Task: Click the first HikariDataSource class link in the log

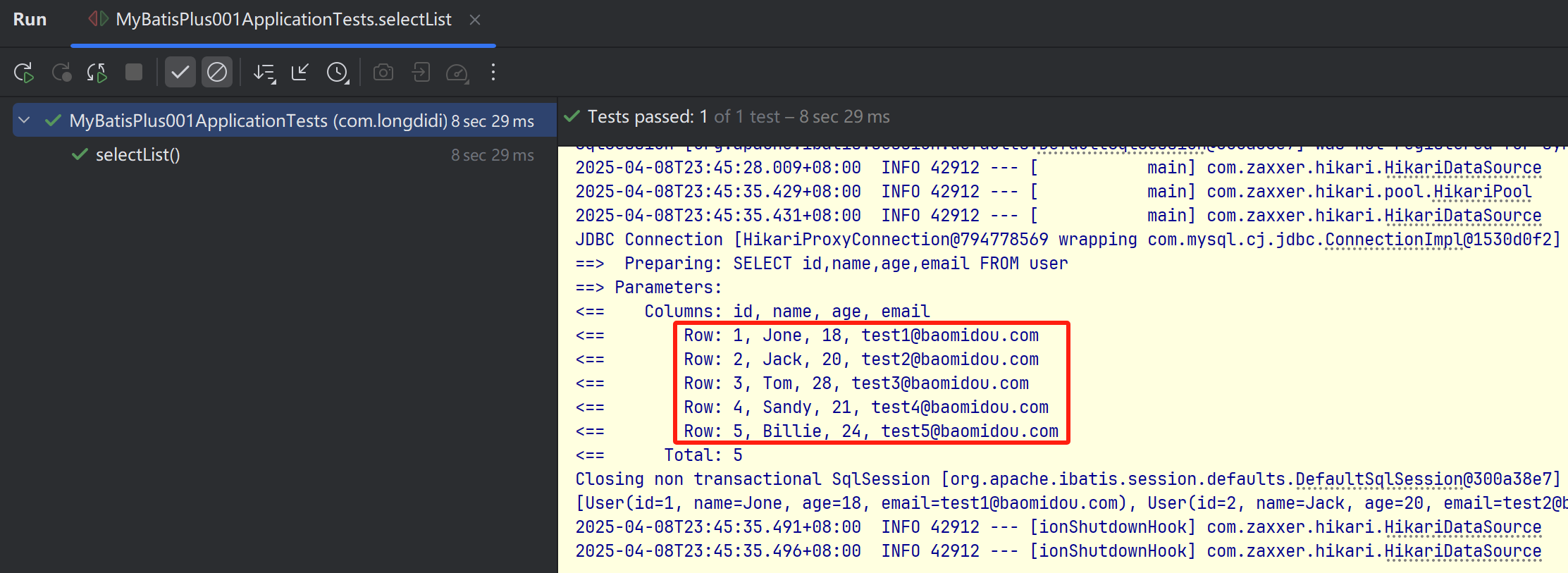Action: coord(1462,168)
